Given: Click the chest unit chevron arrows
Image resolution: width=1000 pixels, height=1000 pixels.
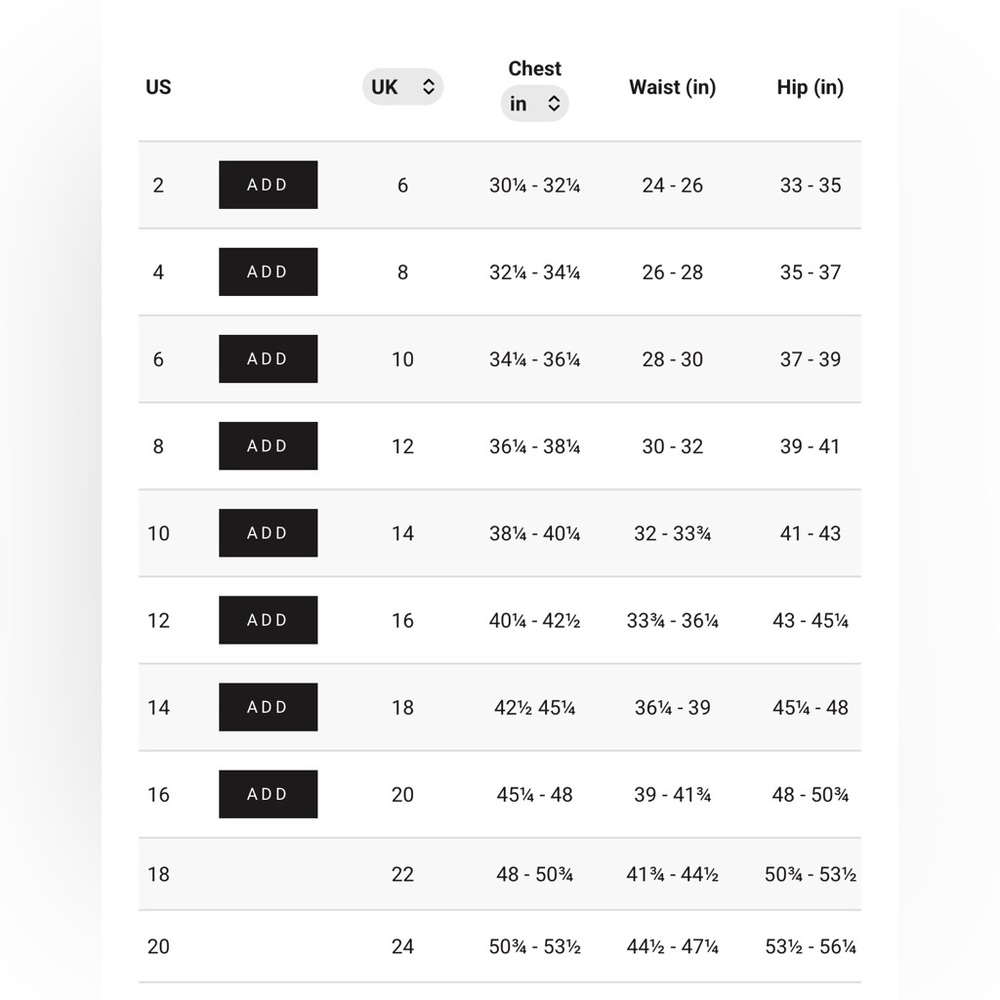Looking at the screenshot, I should click(x=554, y=103).
